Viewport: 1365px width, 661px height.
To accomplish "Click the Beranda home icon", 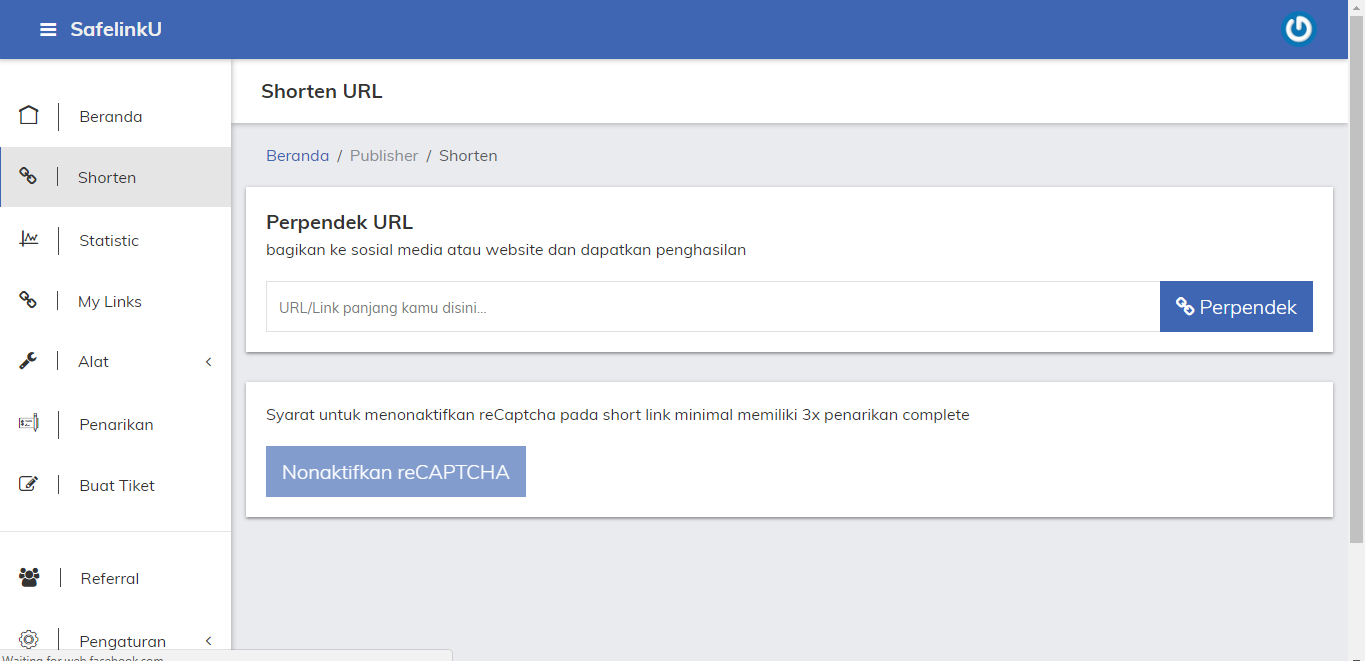I will (x=29, y=116).
